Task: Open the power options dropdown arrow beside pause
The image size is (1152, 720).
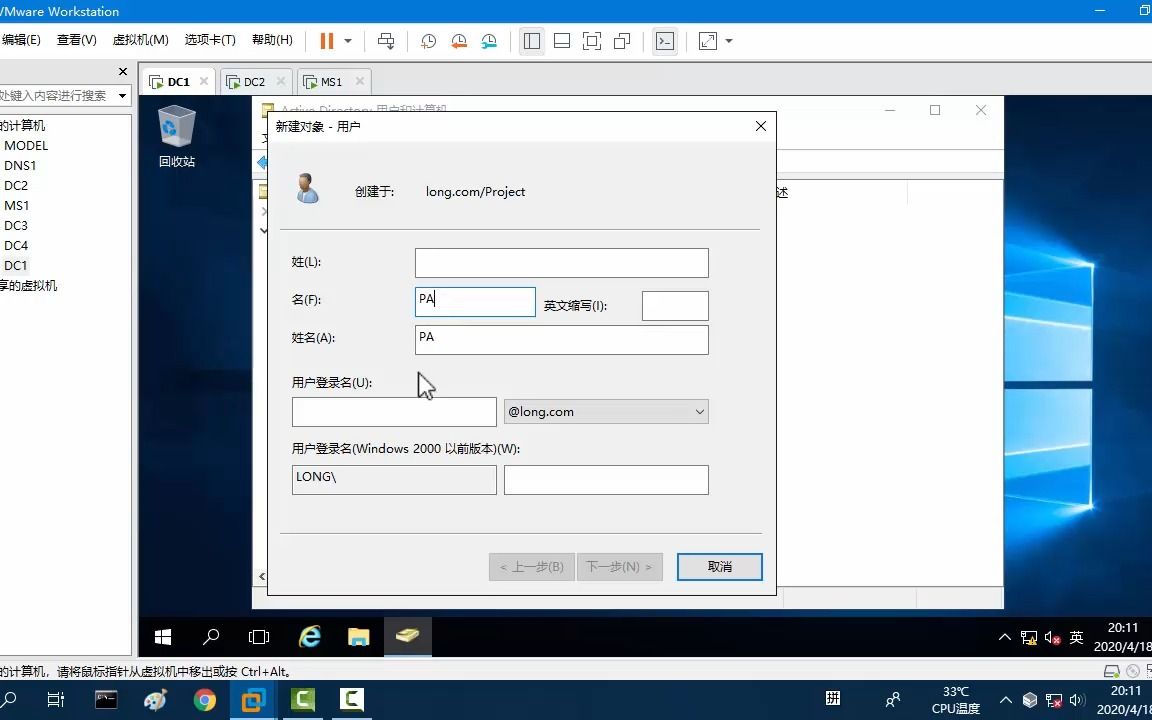Action: [348, 41]
